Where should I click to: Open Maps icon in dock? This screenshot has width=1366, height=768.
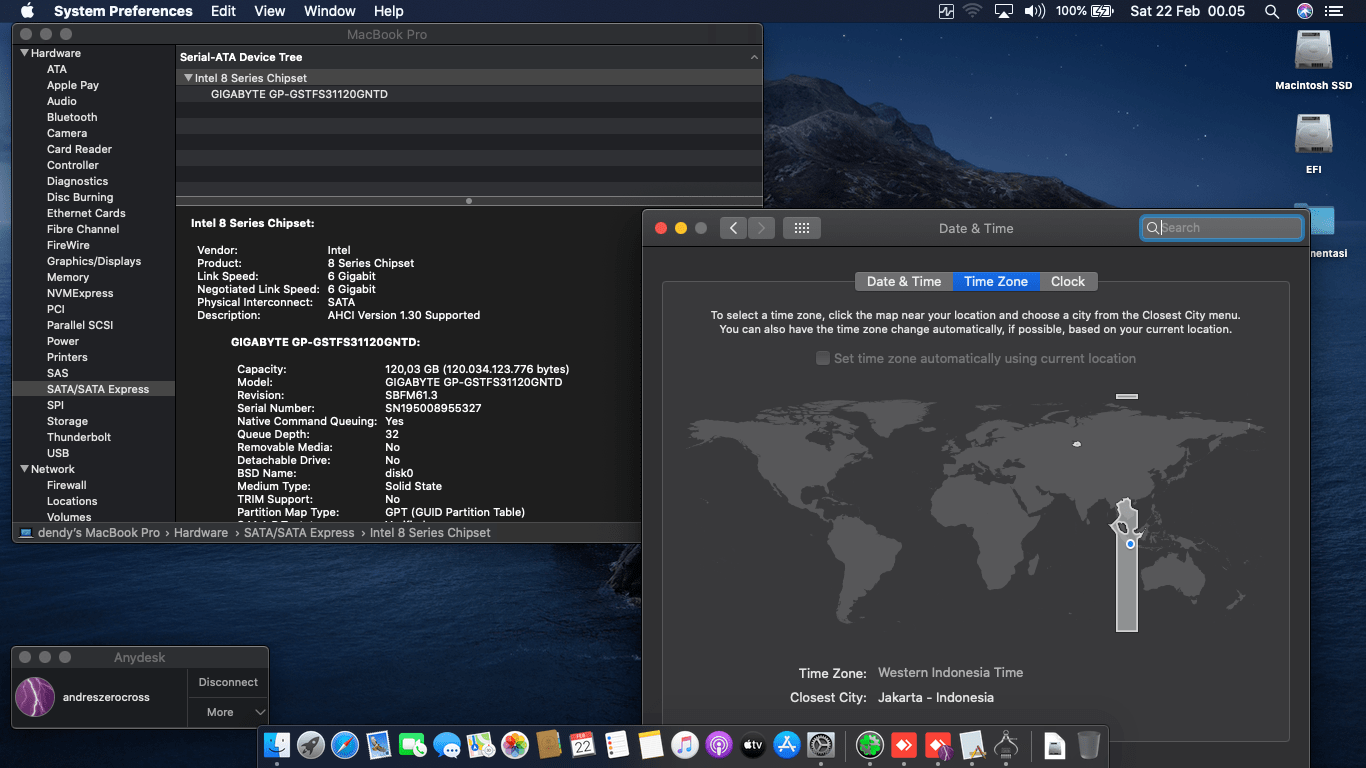point(481,744)
